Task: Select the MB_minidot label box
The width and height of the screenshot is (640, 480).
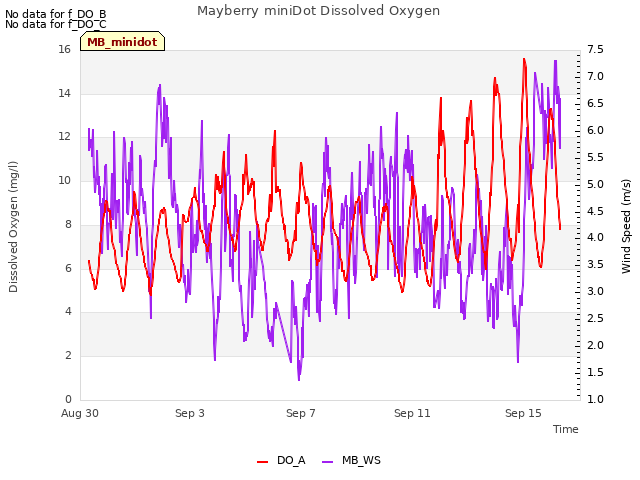Action: (122, 42)
